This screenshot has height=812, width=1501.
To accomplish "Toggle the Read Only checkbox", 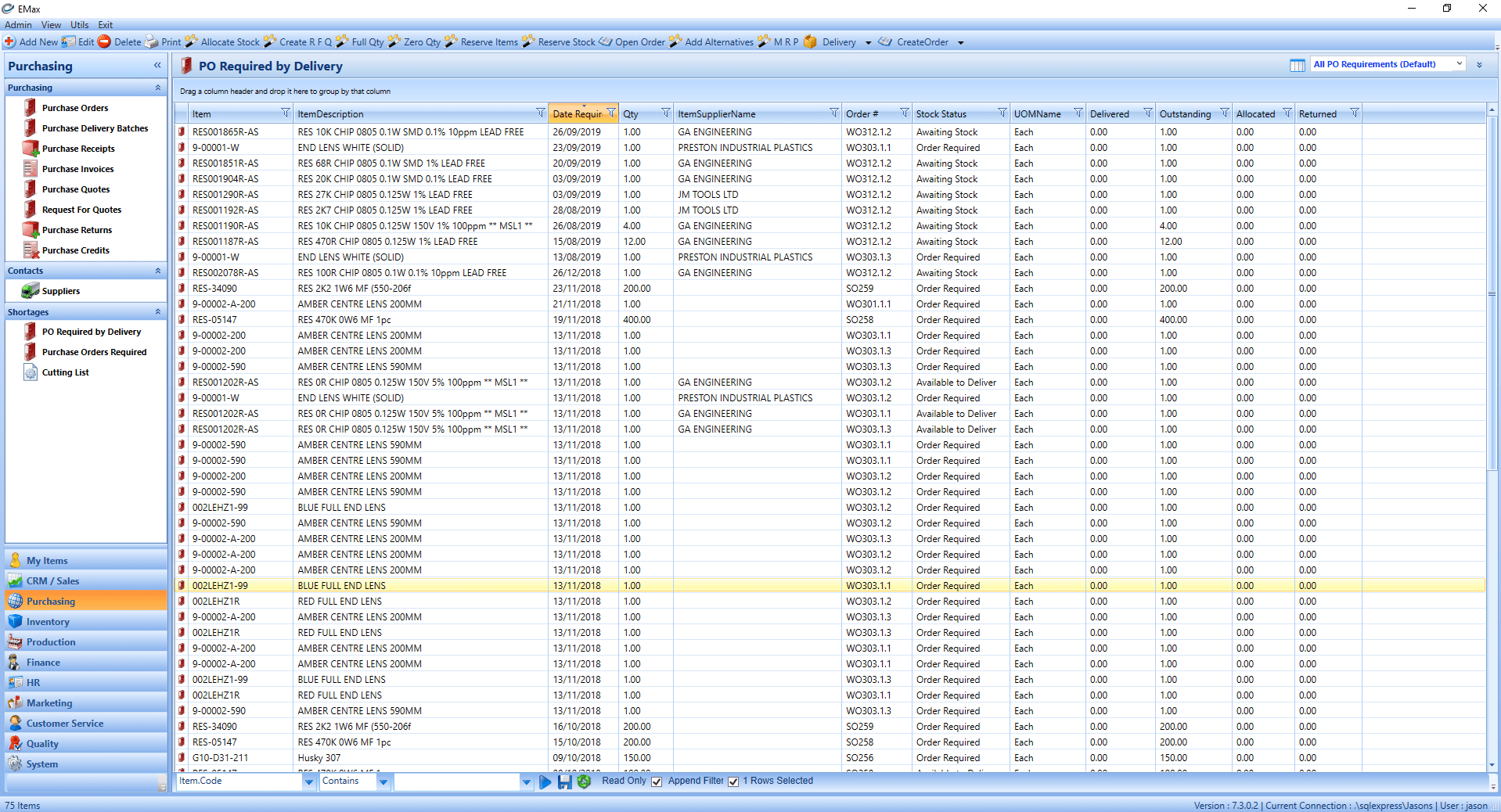I will click(657, 781).
